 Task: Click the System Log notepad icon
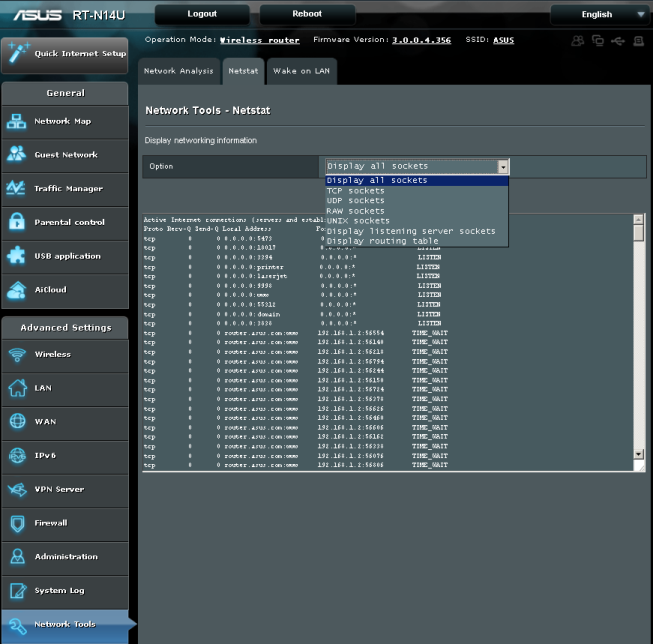tap(17, 590)
